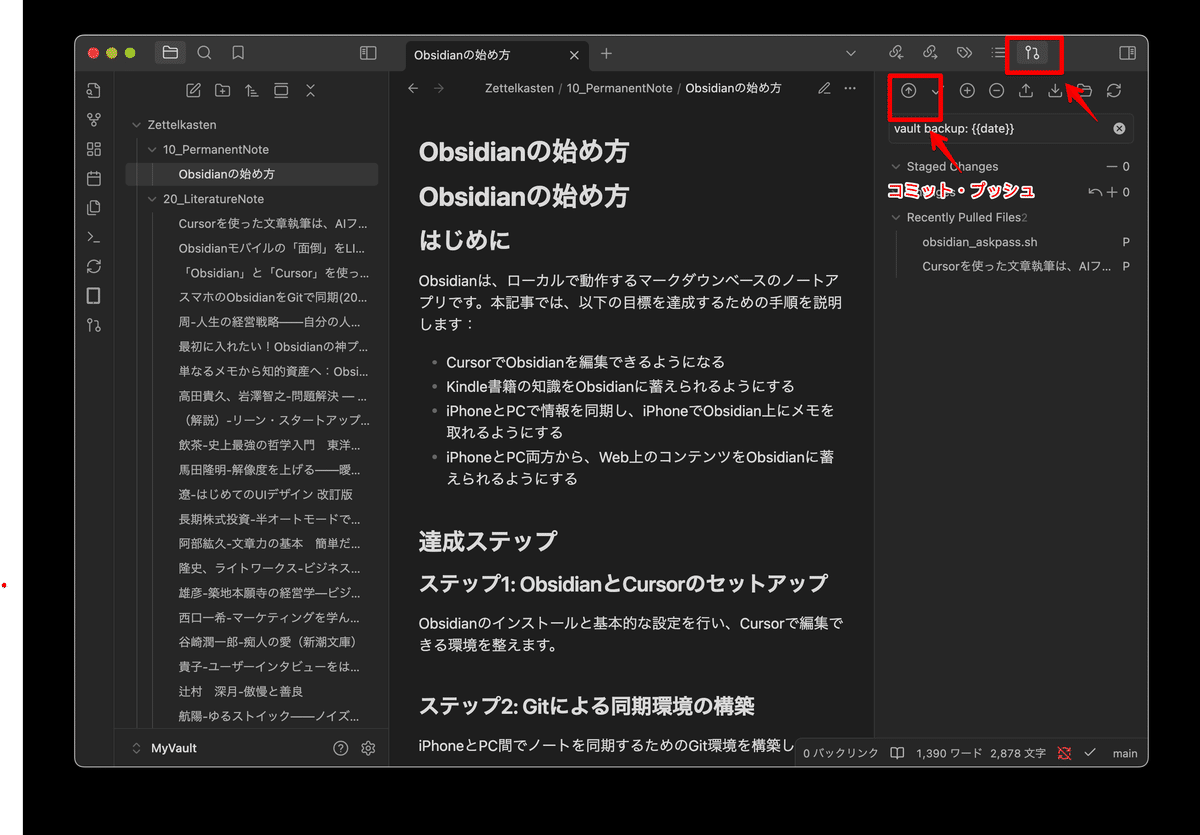Click Zettelkasten in the breadcrumb
The height and width of the screenshot is (835, 1200).
coord(519,89)
